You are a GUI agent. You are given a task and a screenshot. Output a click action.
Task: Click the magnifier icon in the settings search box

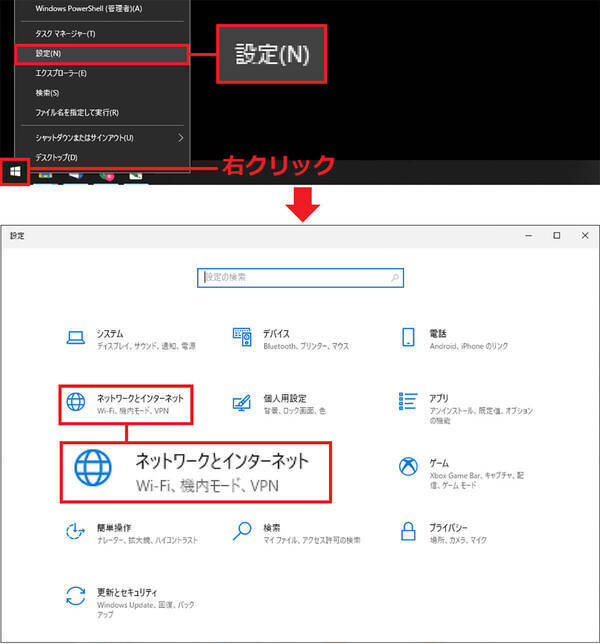(395, 278)
